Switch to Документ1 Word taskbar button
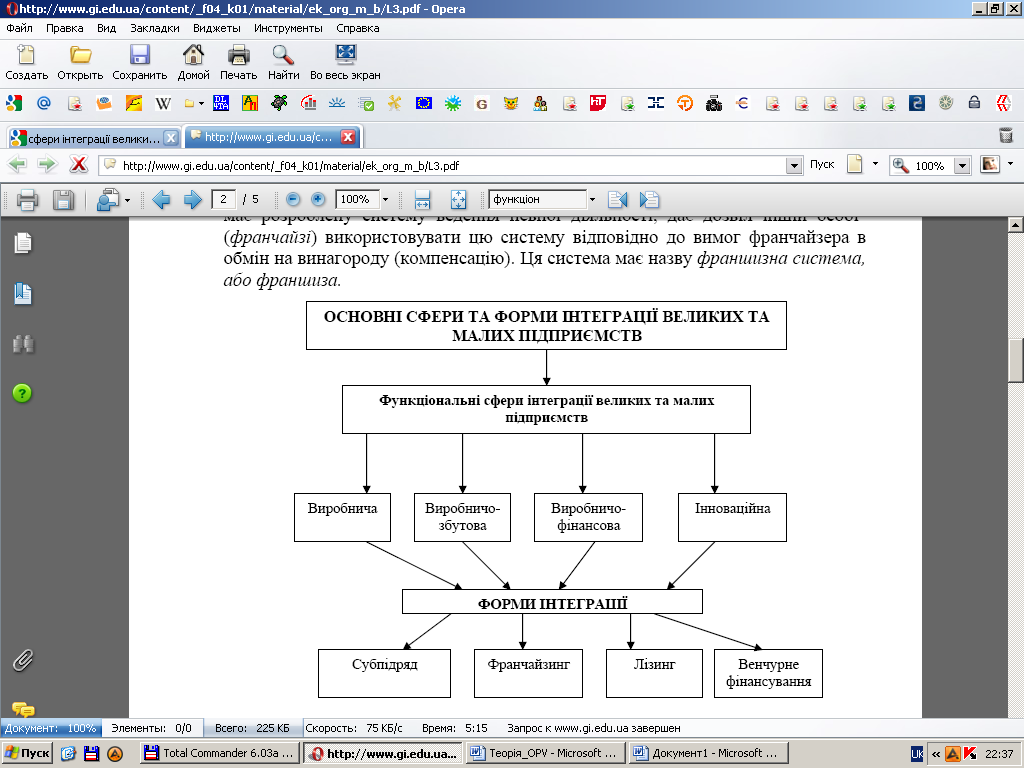Viewport: 1024px width, 768px height. tap(709, 753)
